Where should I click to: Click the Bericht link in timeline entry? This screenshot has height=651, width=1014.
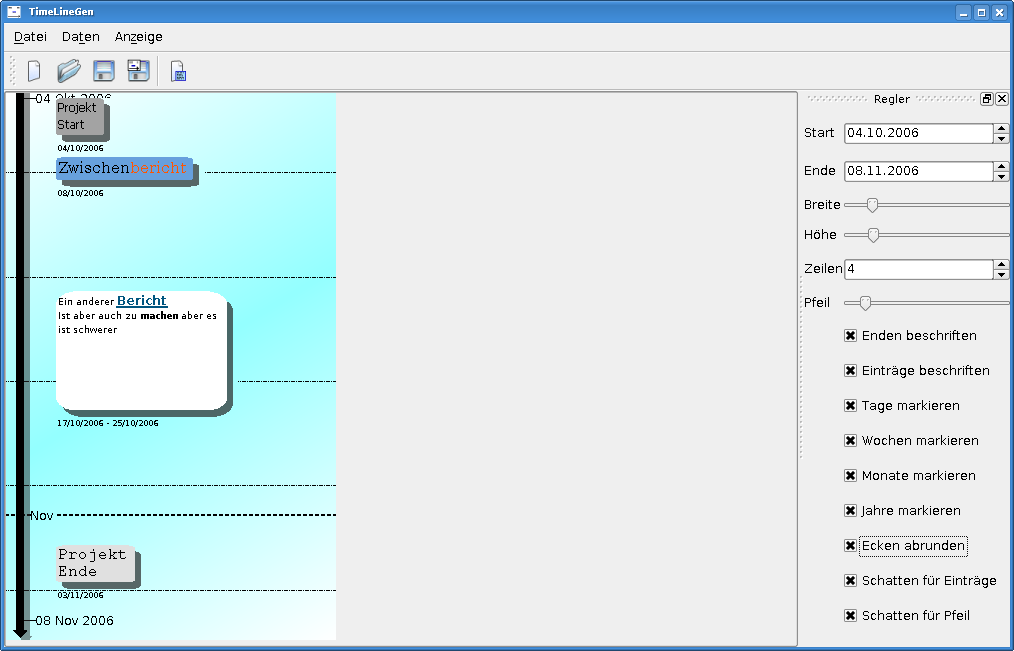click(142, 301)
